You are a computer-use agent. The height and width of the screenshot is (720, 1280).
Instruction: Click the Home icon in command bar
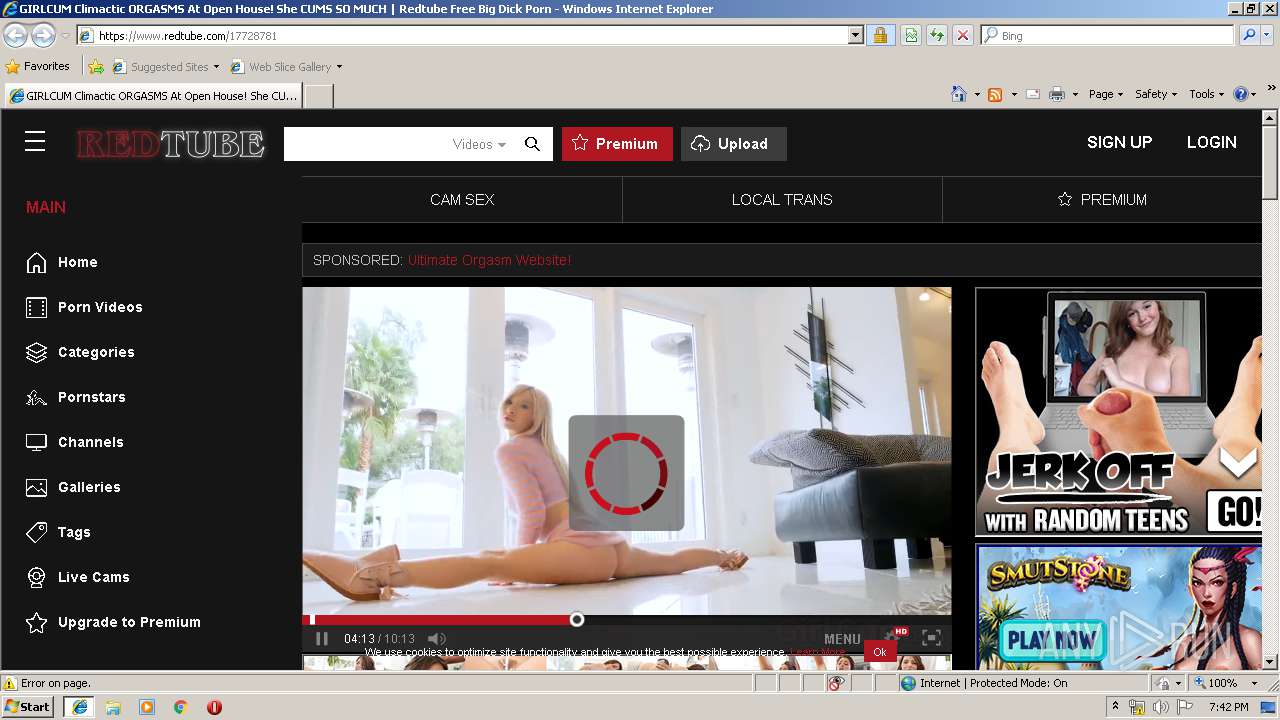coord(959,94)
